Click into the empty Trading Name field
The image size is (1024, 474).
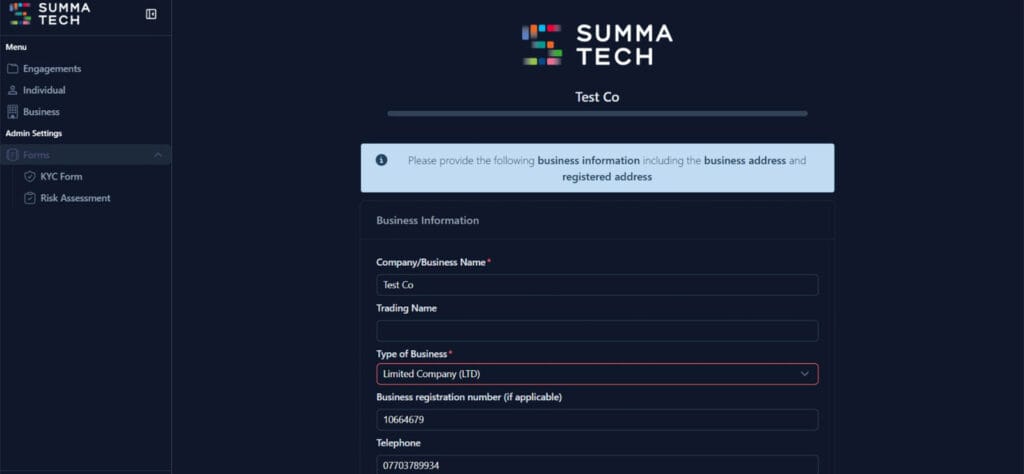(x=597, y=330)
